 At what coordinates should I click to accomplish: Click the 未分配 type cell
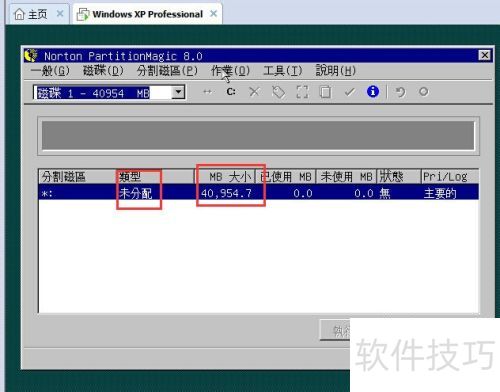(136, 193)
